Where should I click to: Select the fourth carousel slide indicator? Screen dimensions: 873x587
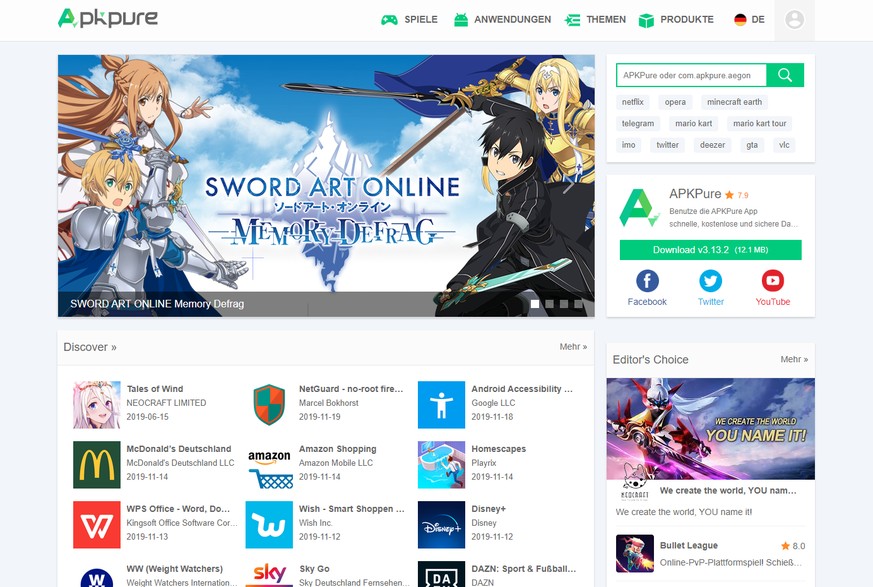[578, 304]
